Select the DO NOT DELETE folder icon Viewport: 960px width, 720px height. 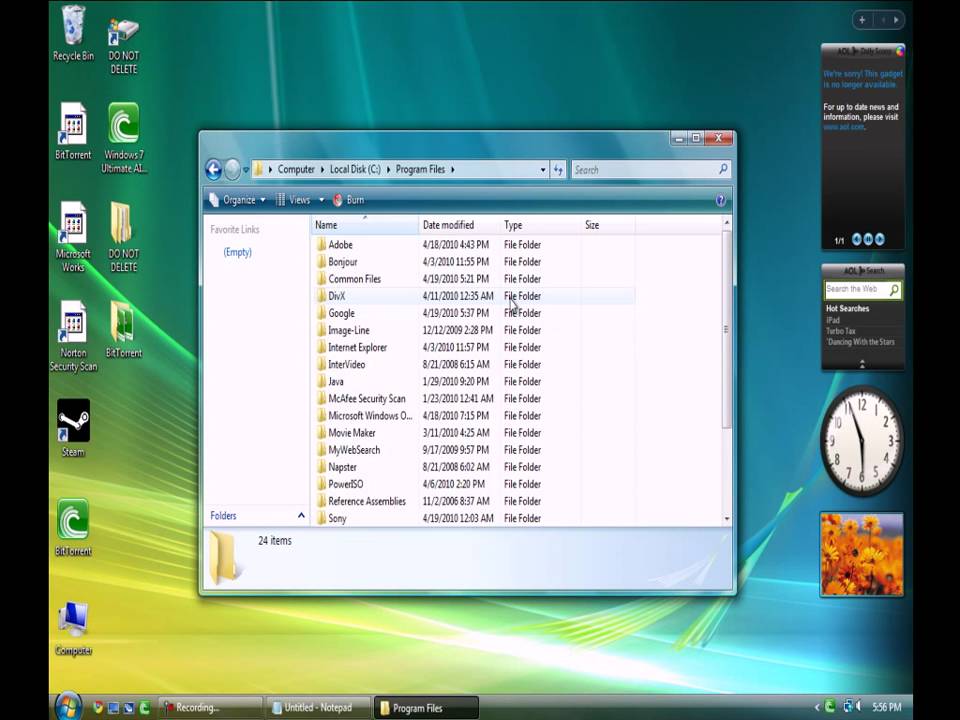pyautogui.click(x=123, y=236)
